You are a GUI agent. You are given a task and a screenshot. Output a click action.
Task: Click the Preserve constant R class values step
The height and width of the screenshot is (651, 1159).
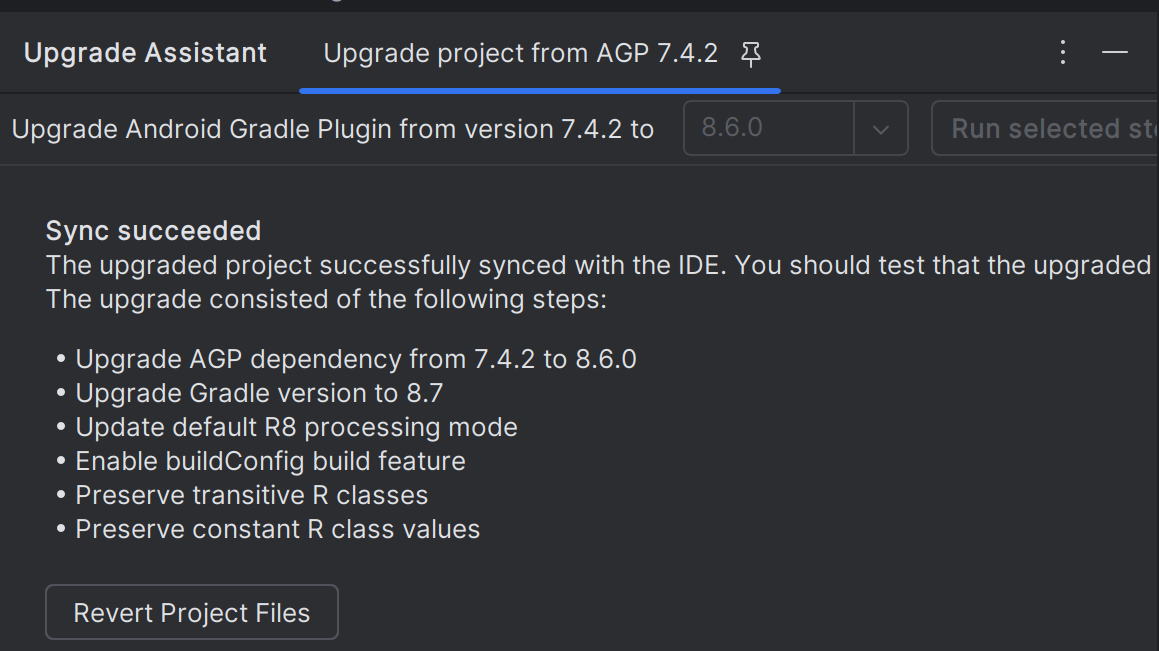point(277,529)
